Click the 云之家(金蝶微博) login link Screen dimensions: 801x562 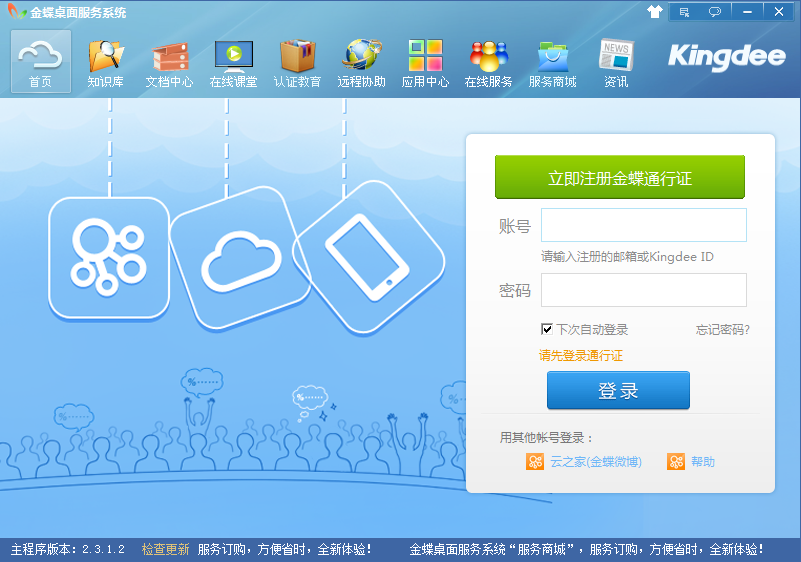point(596,462)
